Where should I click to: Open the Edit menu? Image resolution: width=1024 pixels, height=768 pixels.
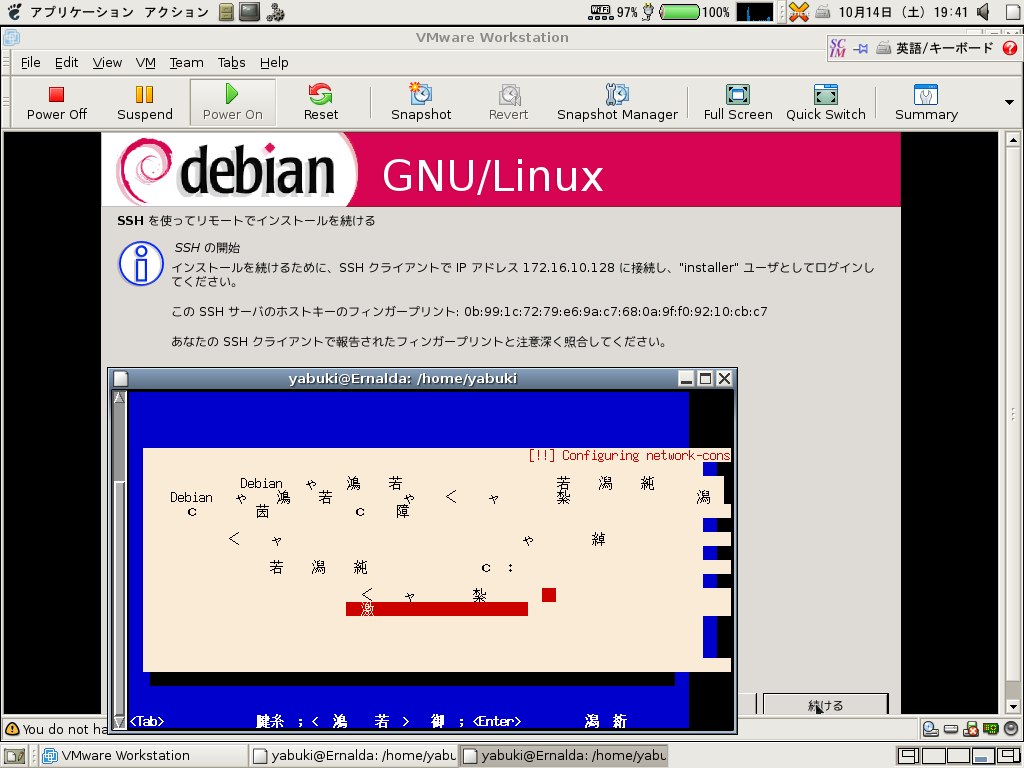[67, 63]
